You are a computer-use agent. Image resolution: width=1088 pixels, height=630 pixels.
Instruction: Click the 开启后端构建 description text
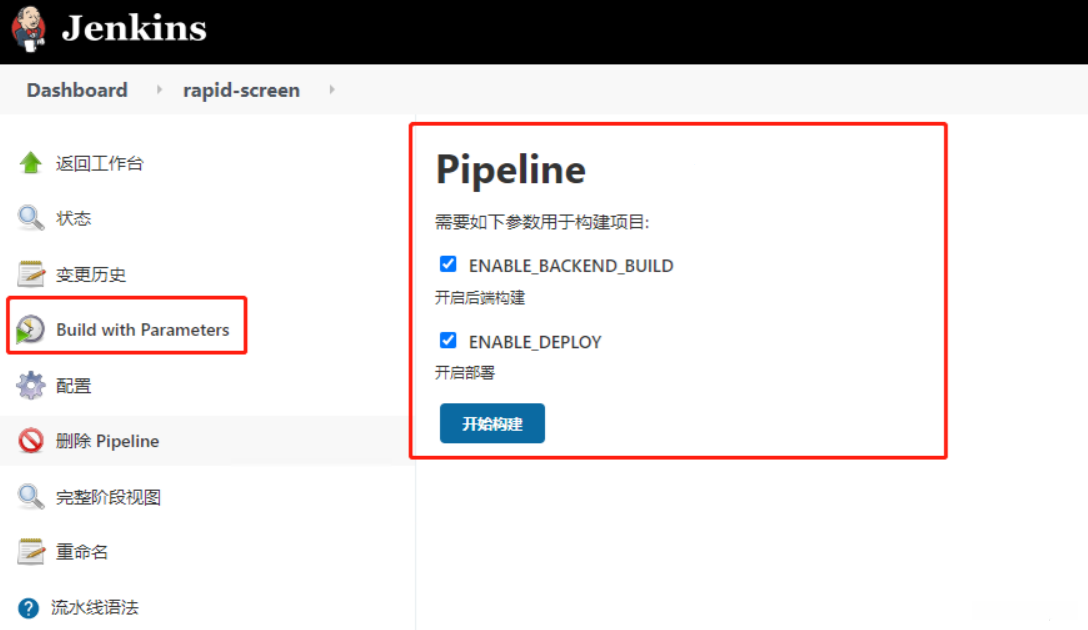click(480, 298)
